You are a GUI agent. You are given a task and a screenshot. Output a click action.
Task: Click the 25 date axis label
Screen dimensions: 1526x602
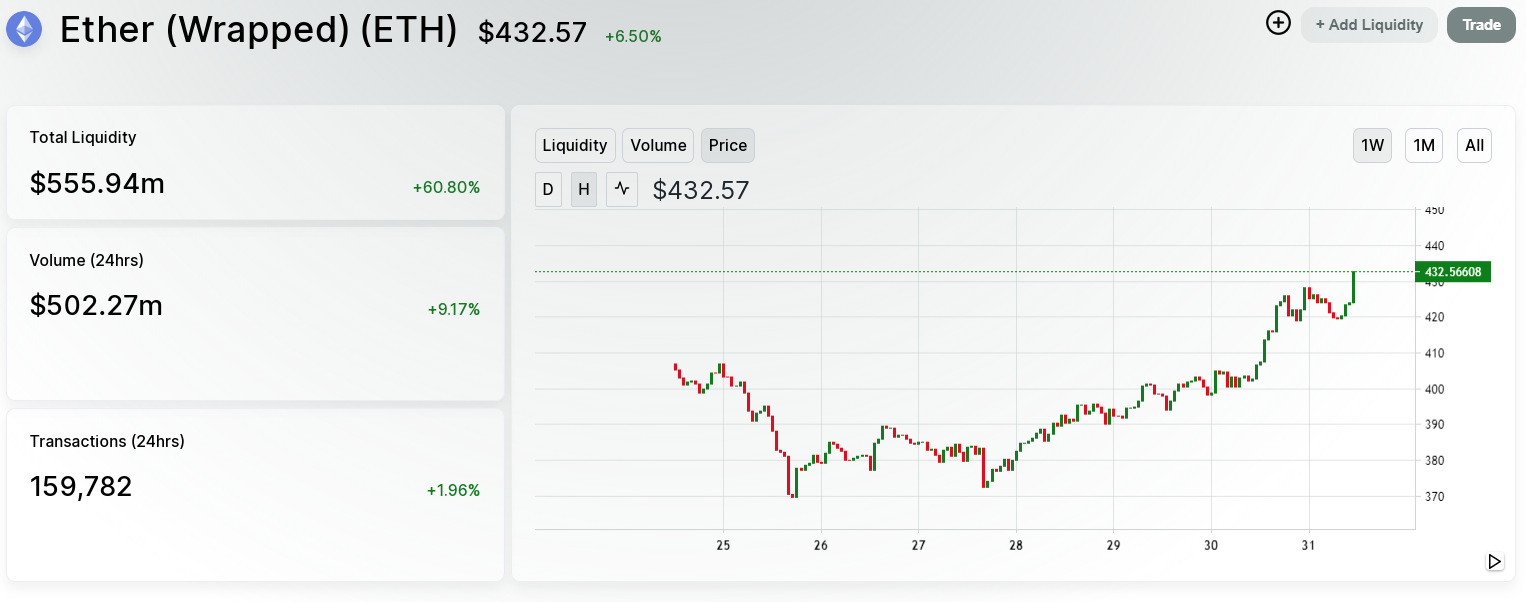point(723,545)
